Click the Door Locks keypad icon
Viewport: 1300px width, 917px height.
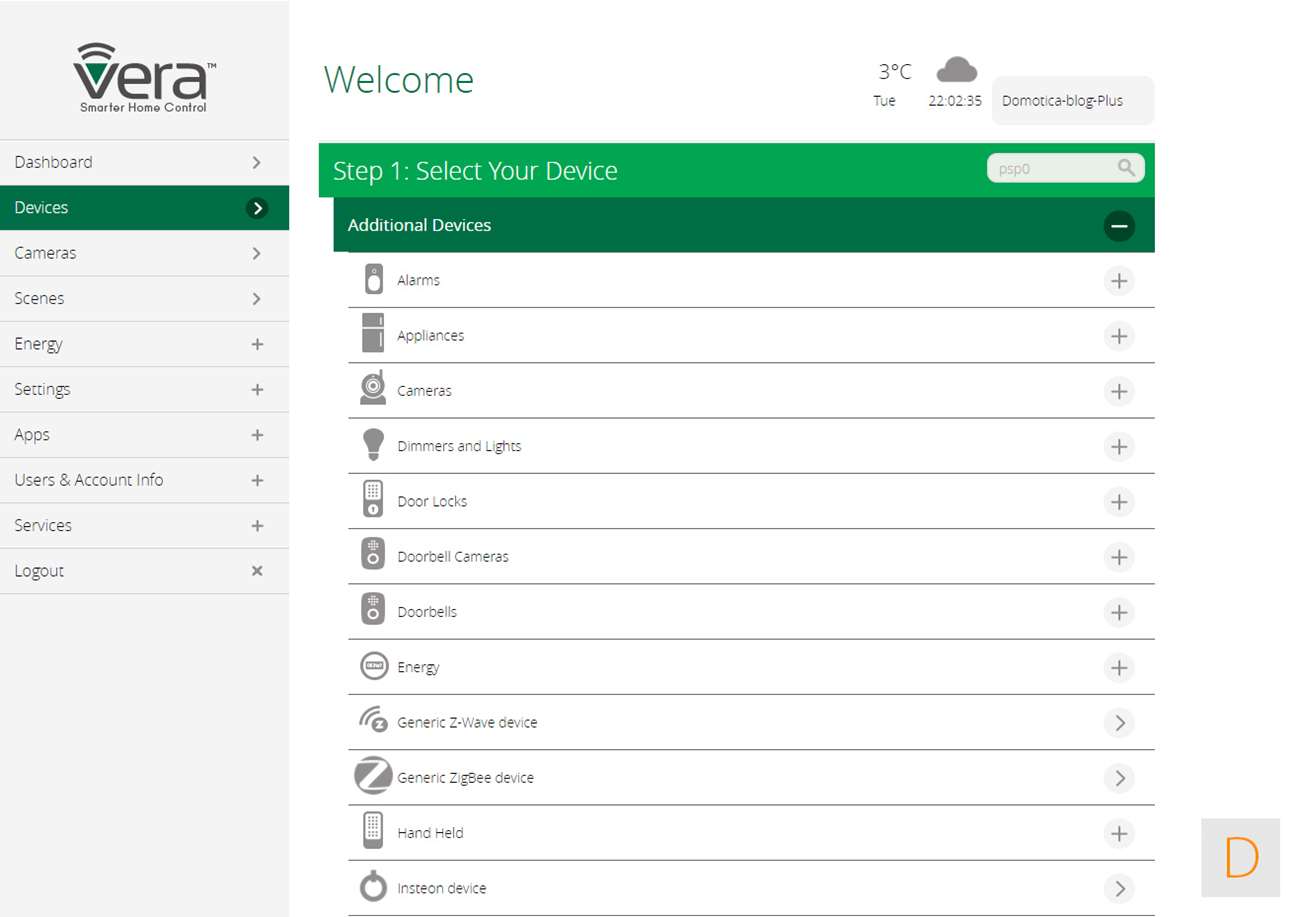pyautogui.click(x=373, y=500)
